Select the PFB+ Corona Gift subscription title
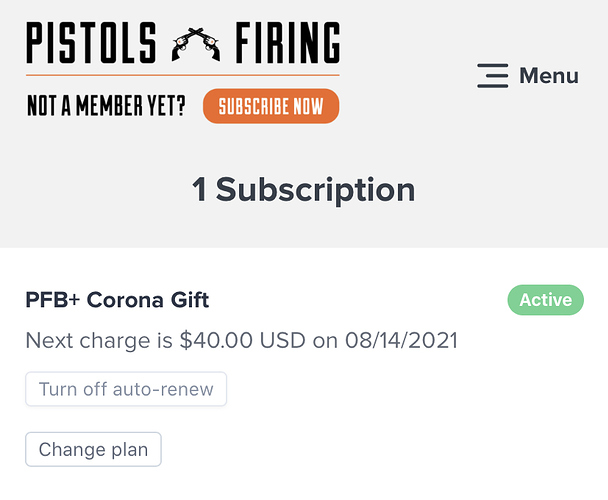Viewport: 608px width, 500px height. coord(117,300)
